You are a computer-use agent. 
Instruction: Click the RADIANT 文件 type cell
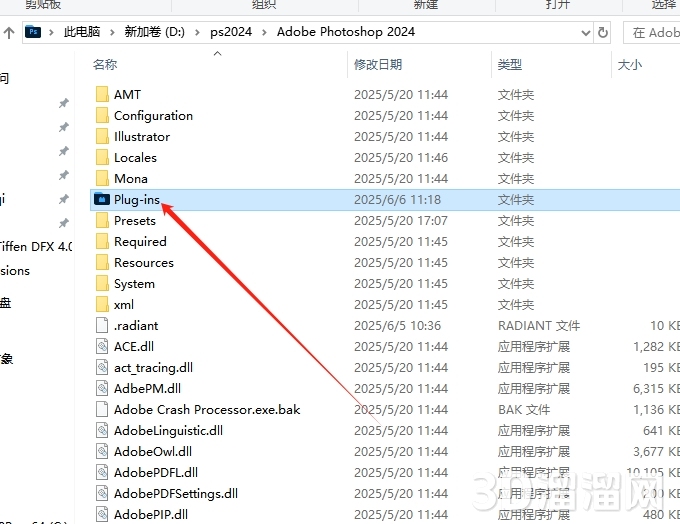(539, 325)
